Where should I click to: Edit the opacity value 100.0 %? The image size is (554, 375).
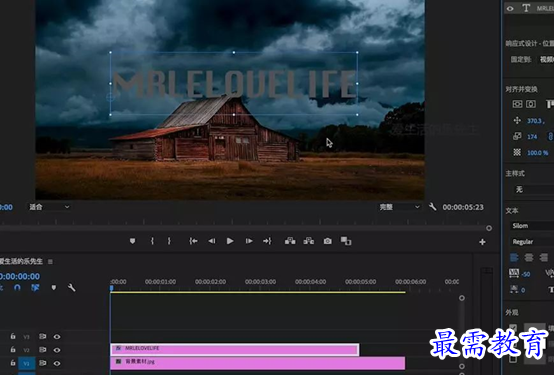pos(537,153)
